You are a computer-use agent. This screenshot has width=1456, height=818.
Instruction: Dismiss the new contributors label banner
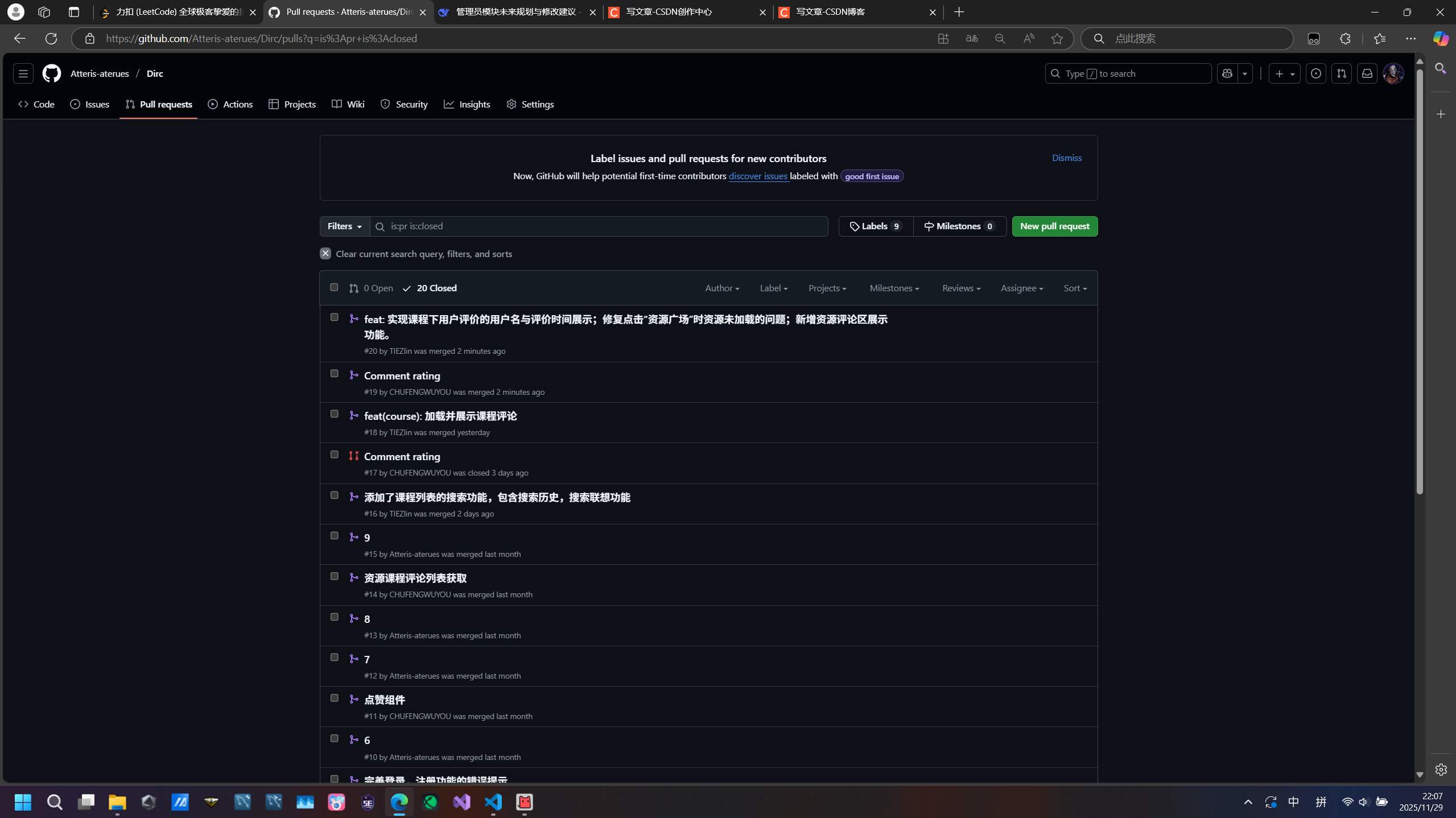click(x=1066, y=158)
